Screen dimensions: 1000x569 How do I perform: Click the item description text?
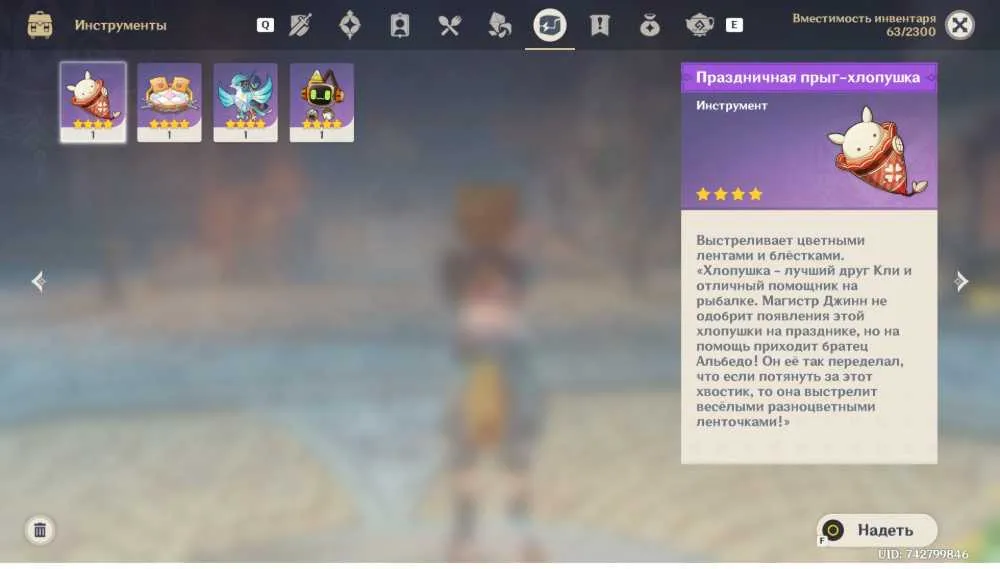coord(804,330)
